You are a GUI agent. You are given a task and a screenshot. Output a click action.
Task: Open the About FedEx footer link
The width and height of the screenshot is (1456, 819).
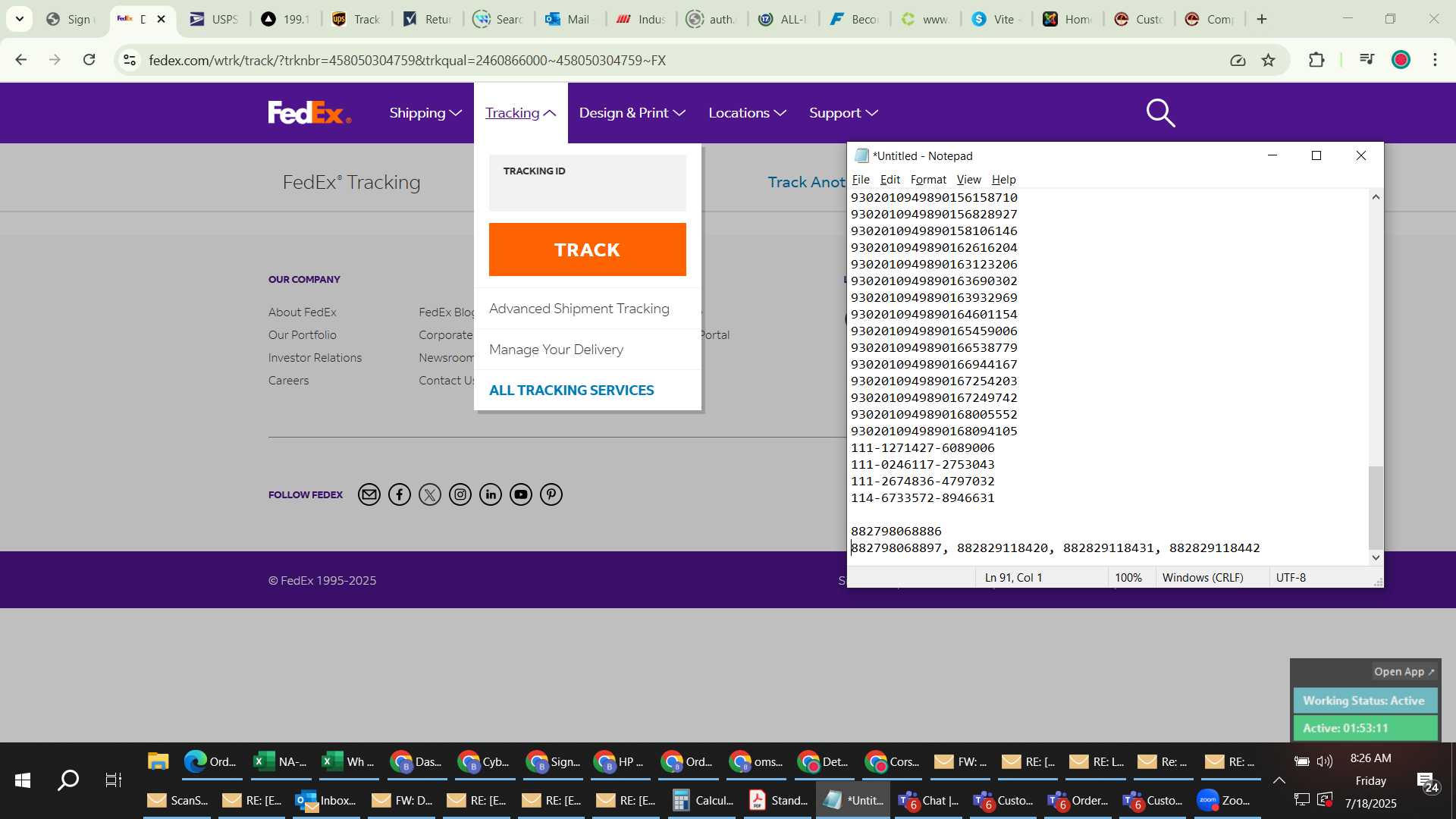pos(302,312)
